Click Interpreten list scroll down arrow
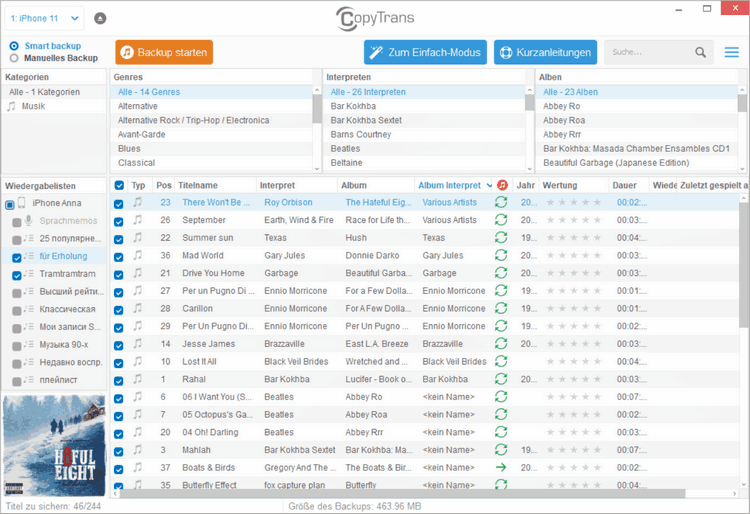 click(529, 168)
